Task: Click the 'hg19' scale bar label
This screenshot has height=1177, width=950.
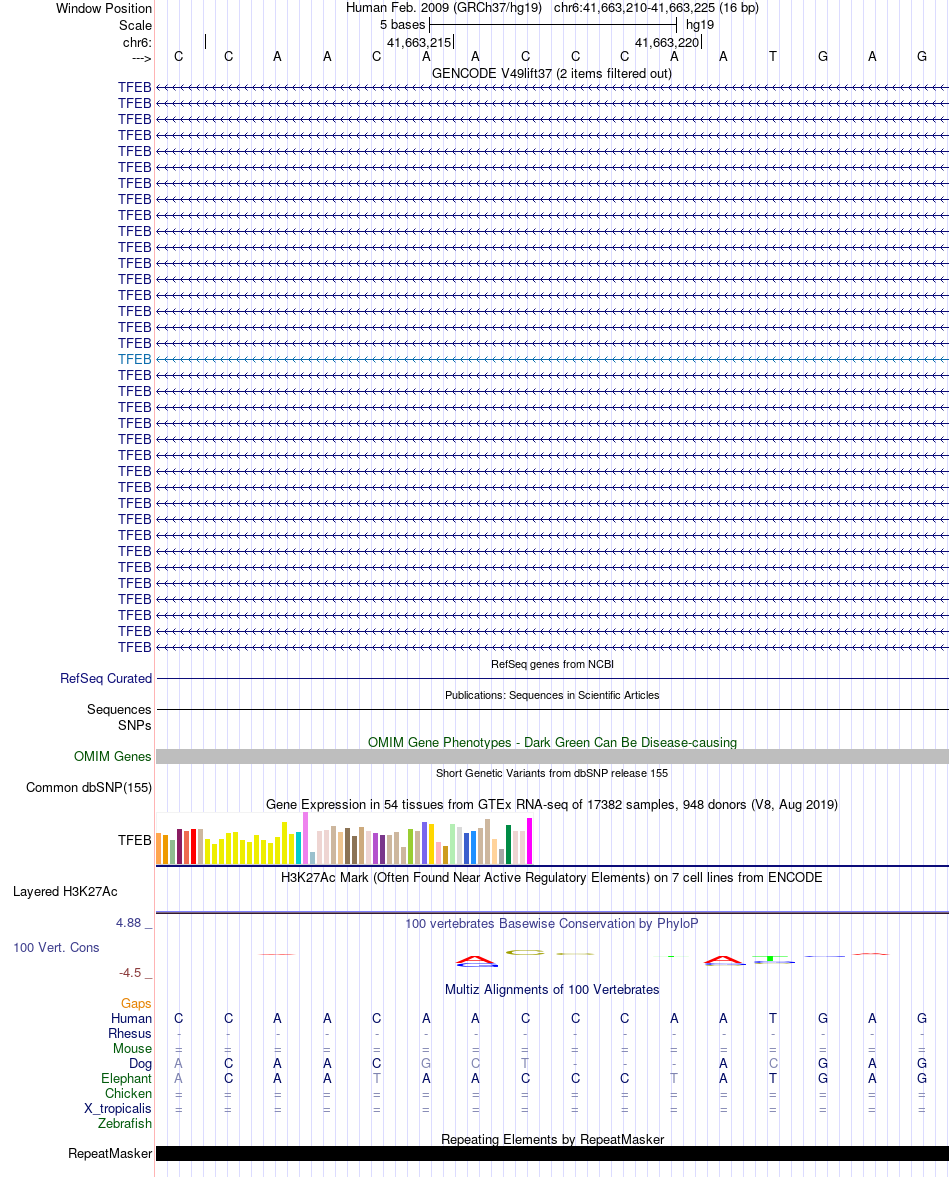Action: (x=700, y=25)
